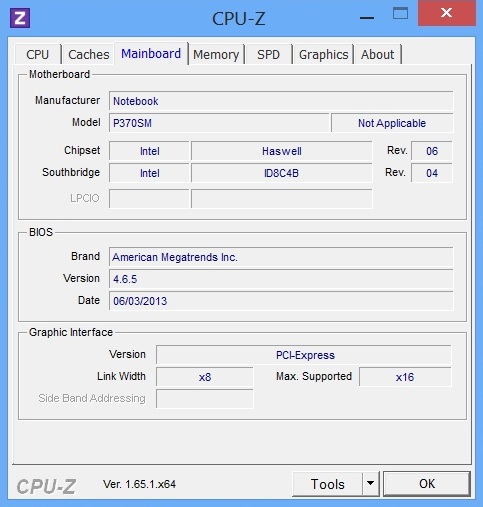Viewport: 483px width, 507px height.
Task: Click the Max. Supported x16 value
Action: (405, 377)
